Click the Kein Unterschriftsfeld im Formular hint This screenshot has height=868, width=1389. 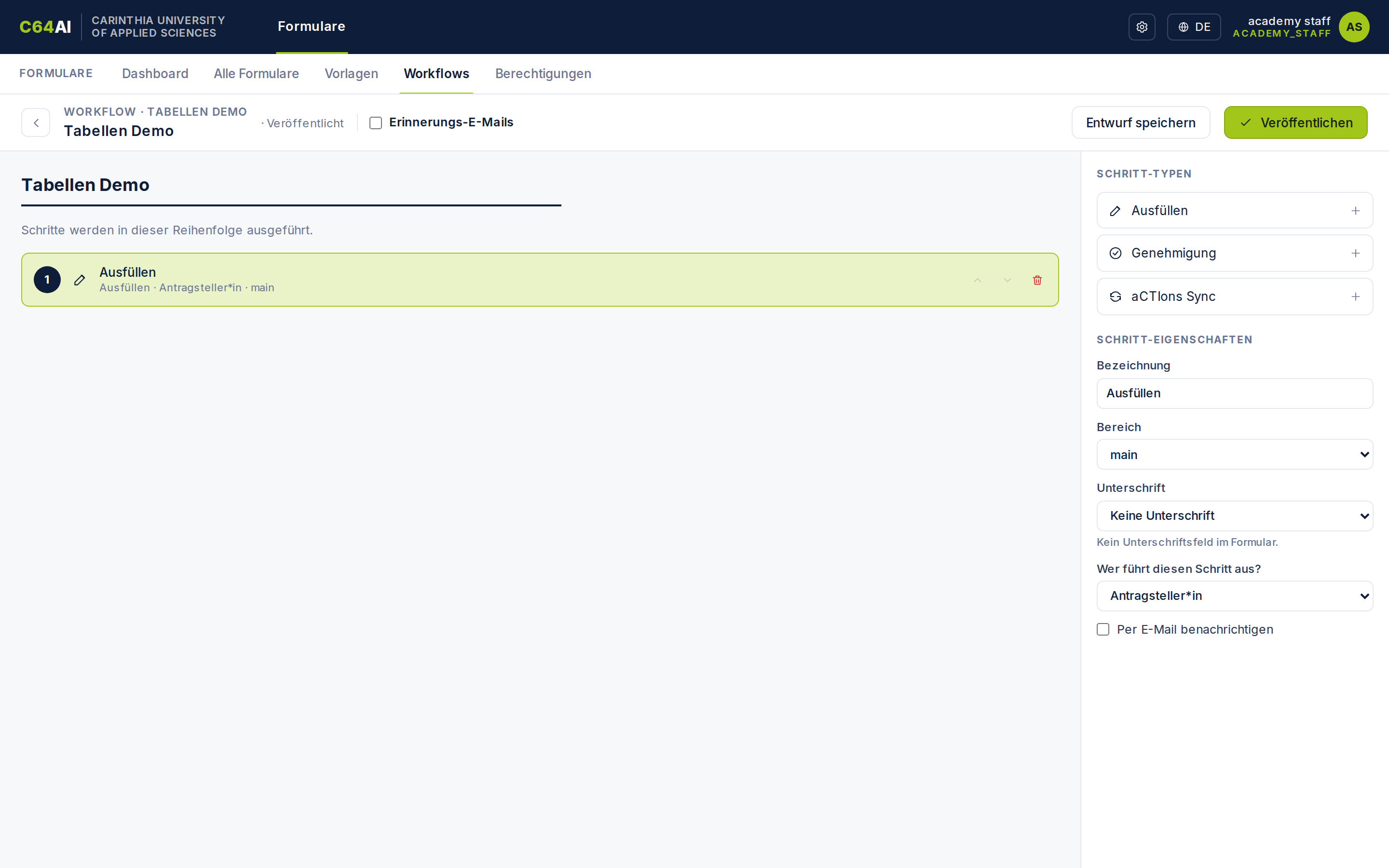pos(1187,542)
